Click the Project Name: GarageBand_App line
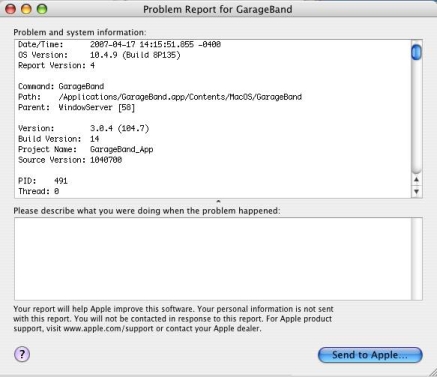This screenshot has width=437, height=377. [86, 149]
